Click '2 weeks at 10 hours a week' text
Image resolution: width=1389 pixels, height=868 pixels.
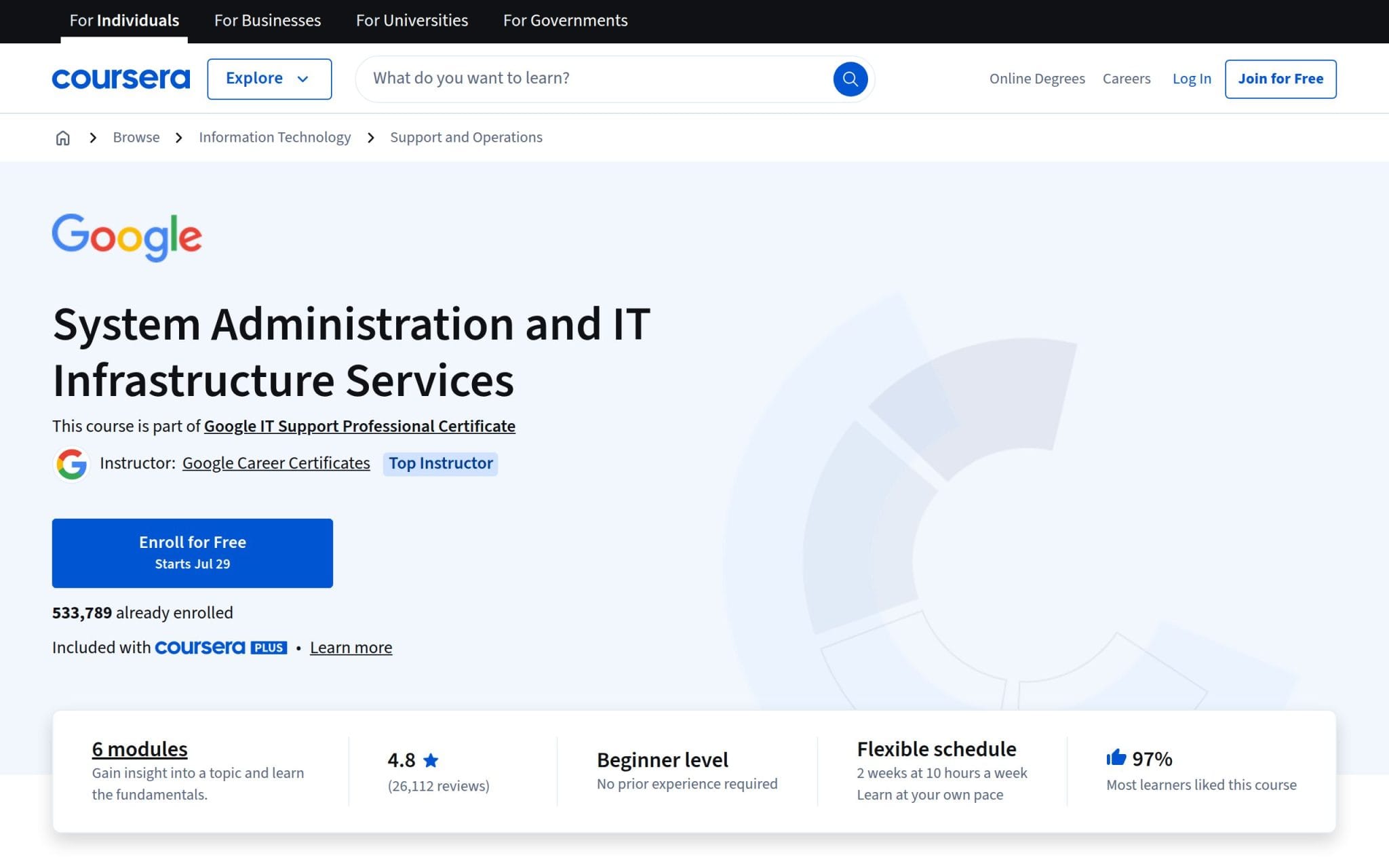(x=941, y=773)
